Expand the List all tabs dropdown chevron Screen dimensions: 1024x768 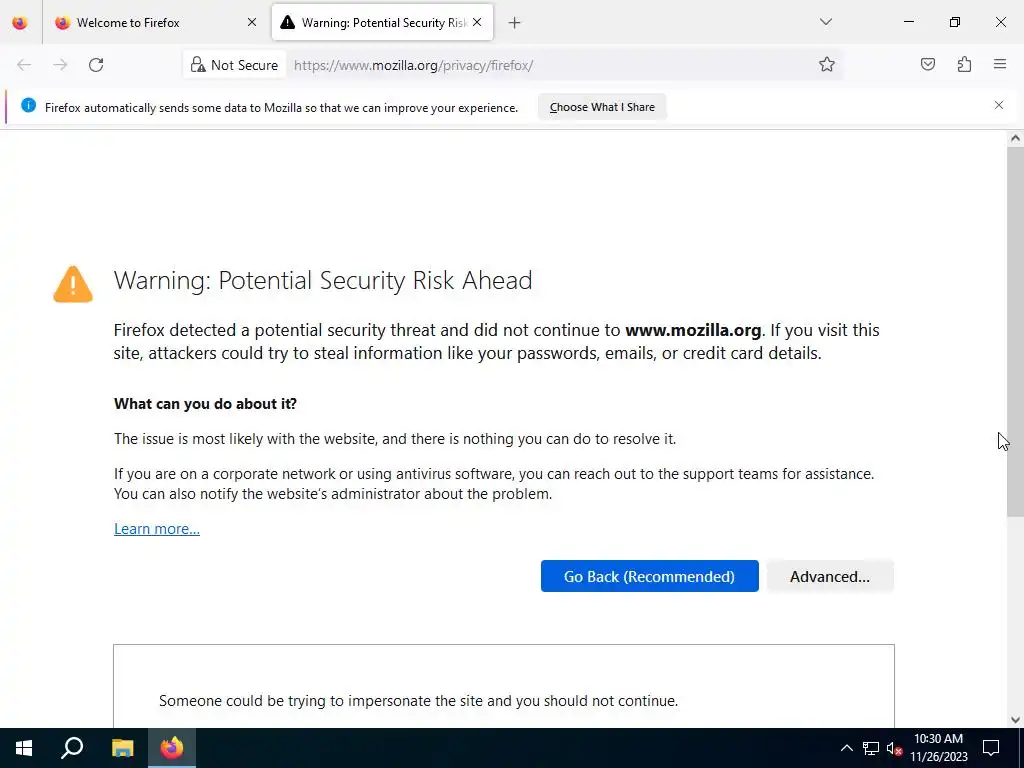[x=825, y=23]
